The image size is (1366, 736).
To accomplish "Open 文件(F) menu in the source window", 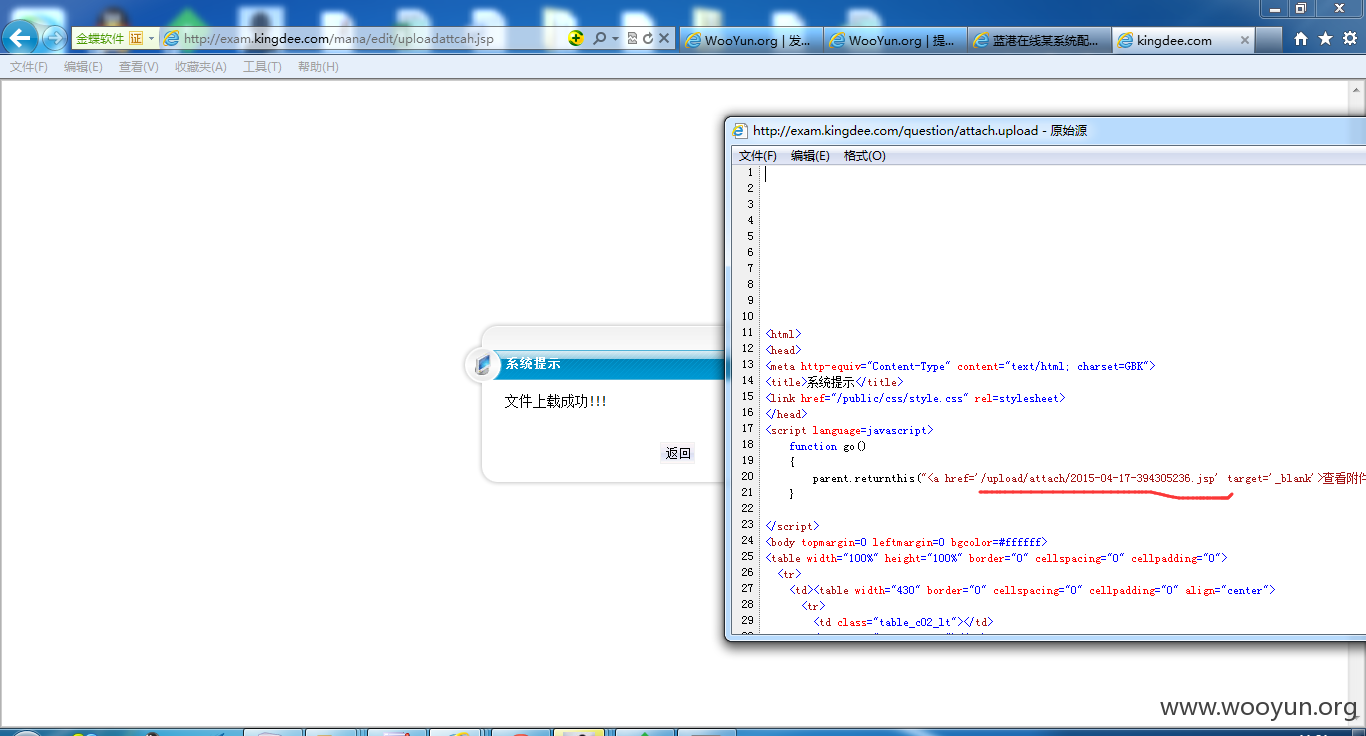I will click(x=757, y=156).
